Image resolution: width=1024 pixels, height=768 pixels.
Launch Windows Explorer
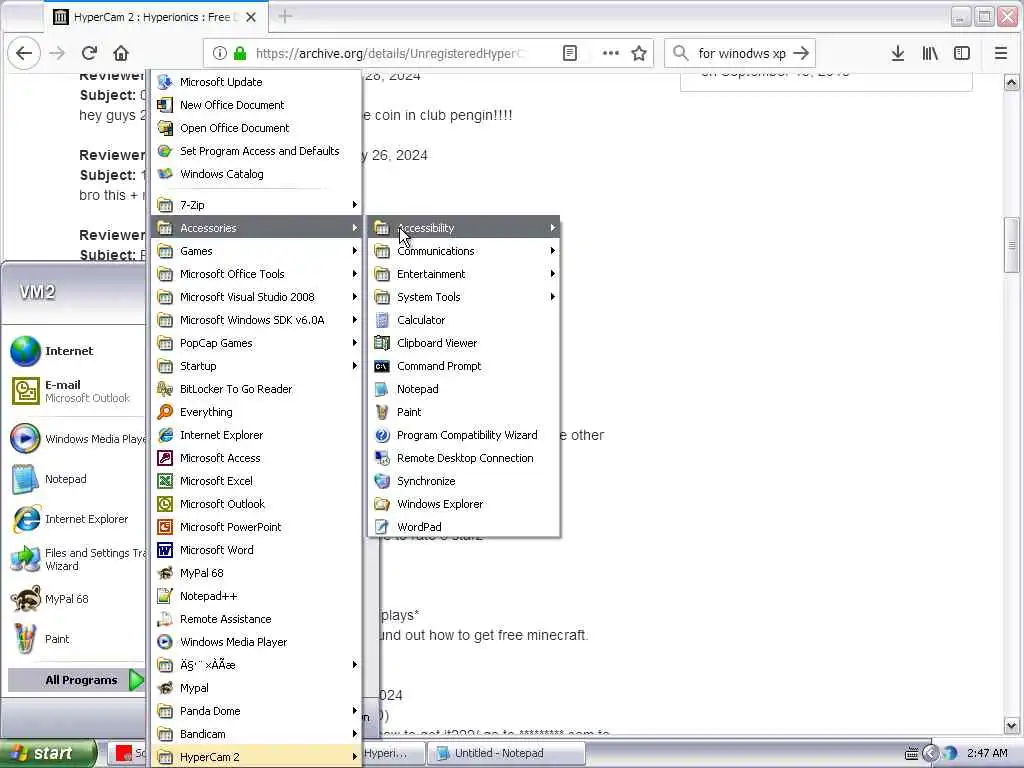click(464, 504)
